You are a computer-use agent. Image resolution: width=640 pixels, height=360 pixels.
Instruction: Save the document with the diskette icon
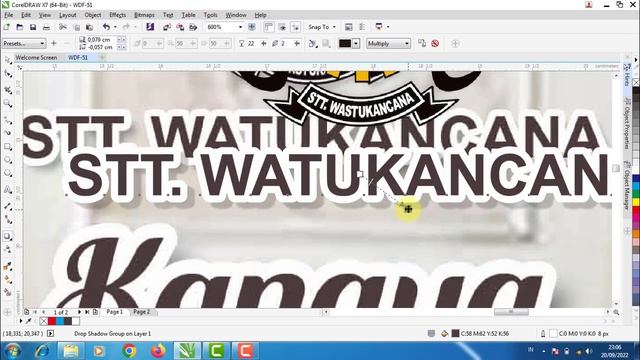(x=33, y=27)
